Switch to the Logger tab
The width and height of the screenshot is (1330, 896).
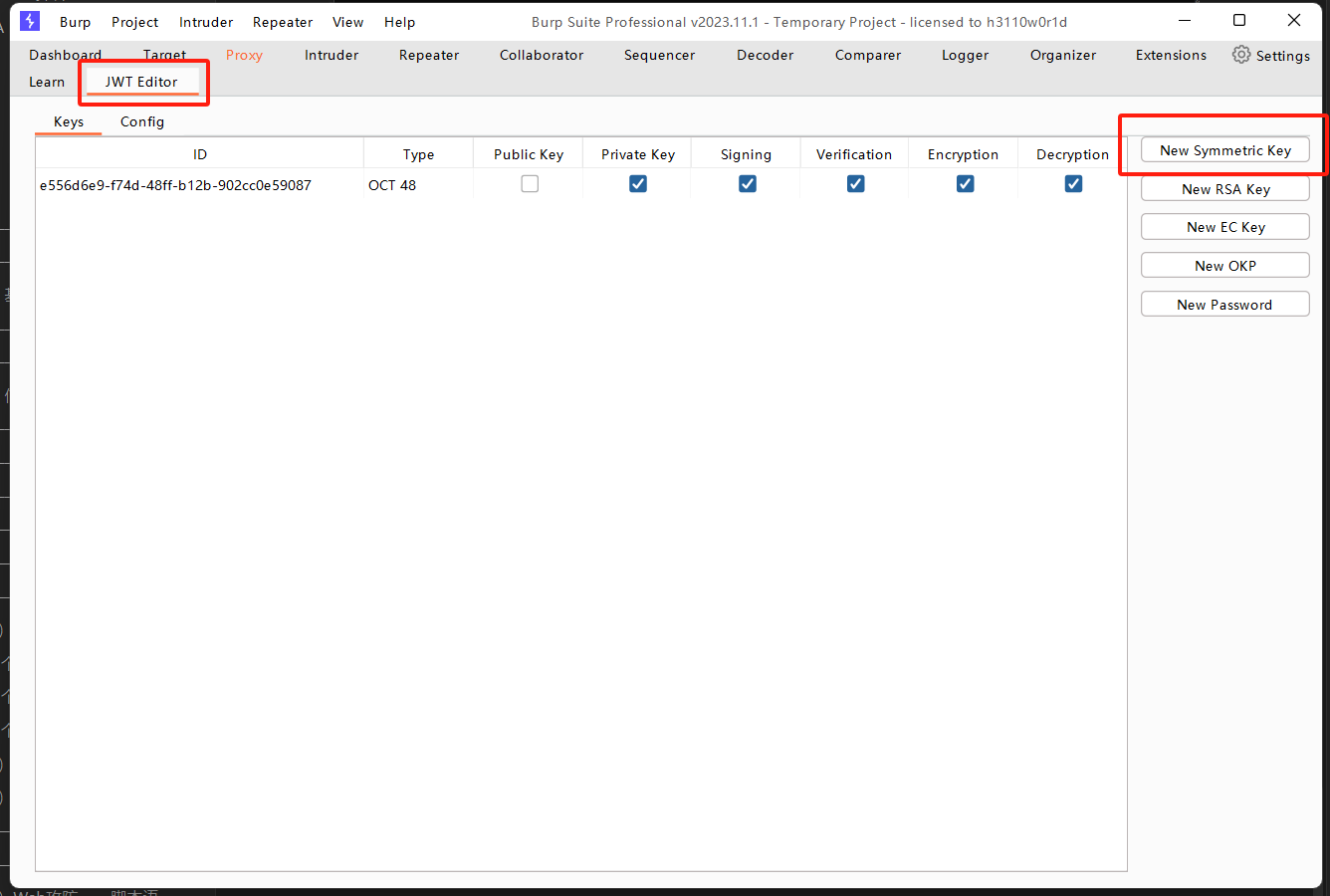966,55
